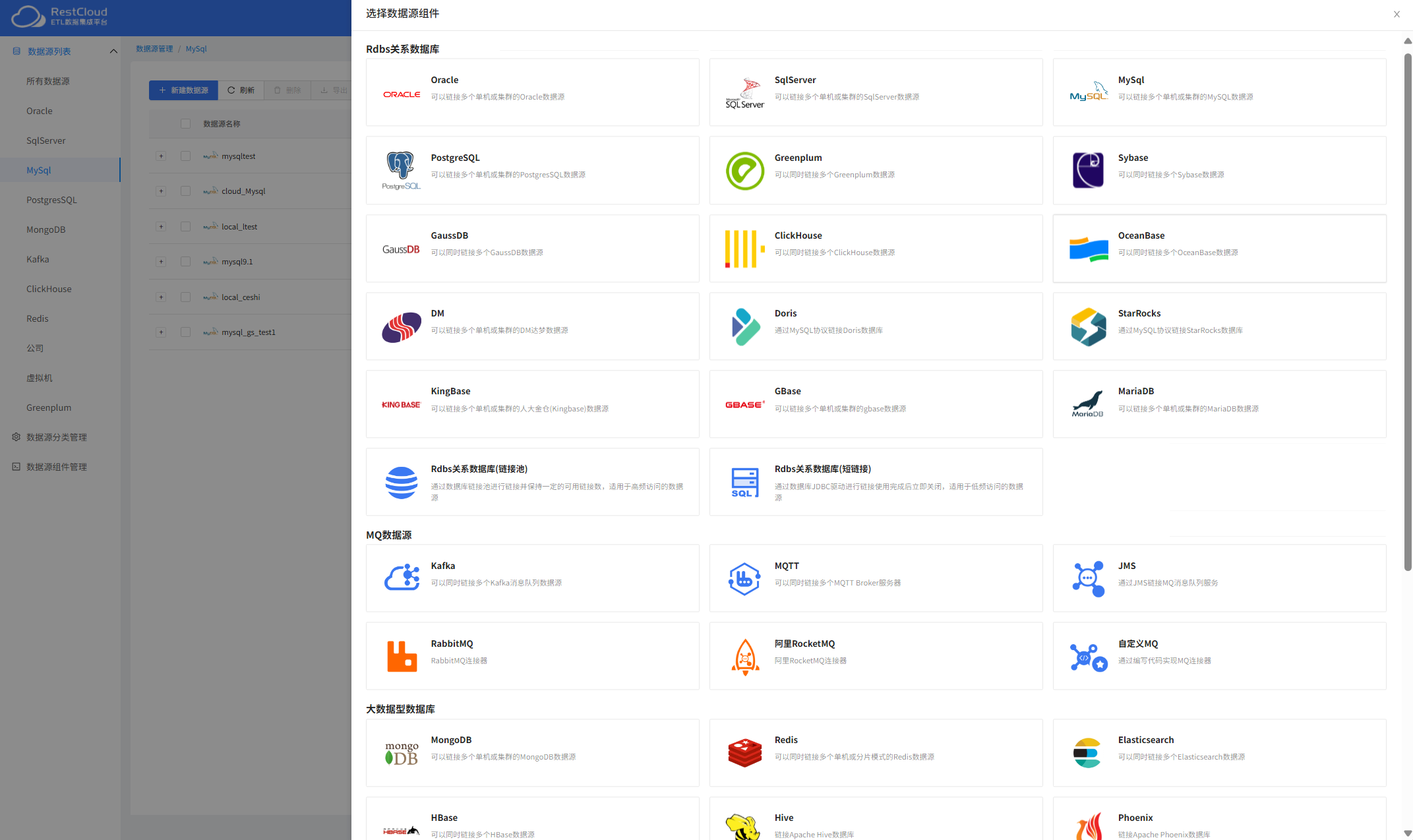Check the local_ltest row checkbox
Viewport: 1413px width, 840px height.
tap(185, 227)
